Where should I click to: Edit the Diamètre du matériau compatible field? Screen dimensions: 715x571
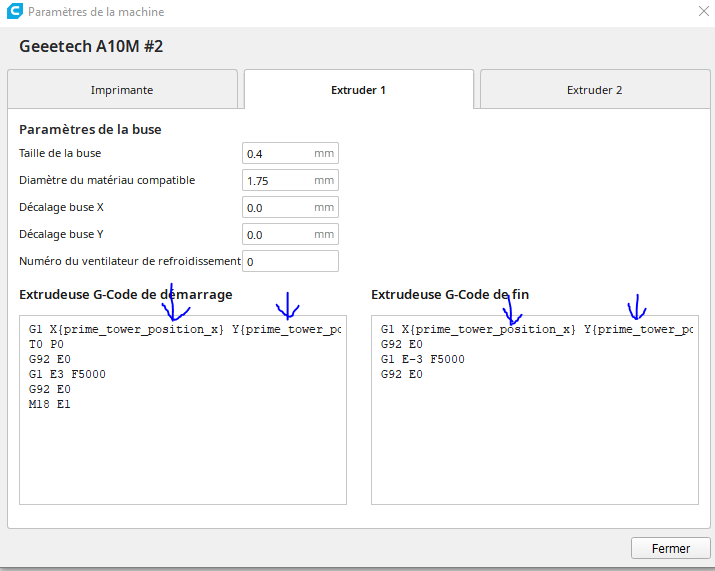(290, 180)
